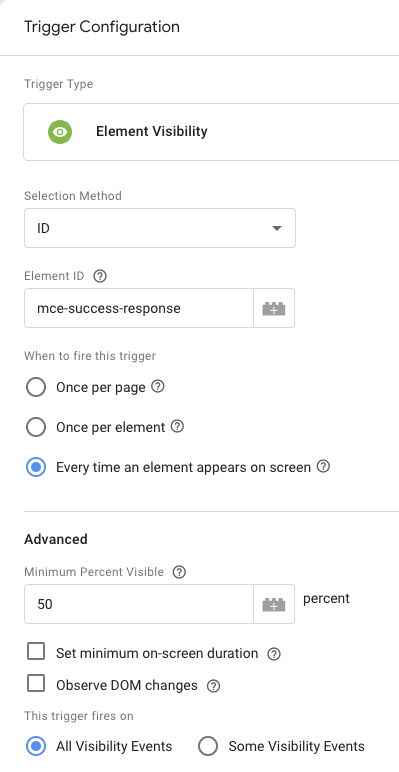The height and width of the screenshot is (772, 399).
Task: Click help icon next to Once per page
Action: (x=158, y=386)
